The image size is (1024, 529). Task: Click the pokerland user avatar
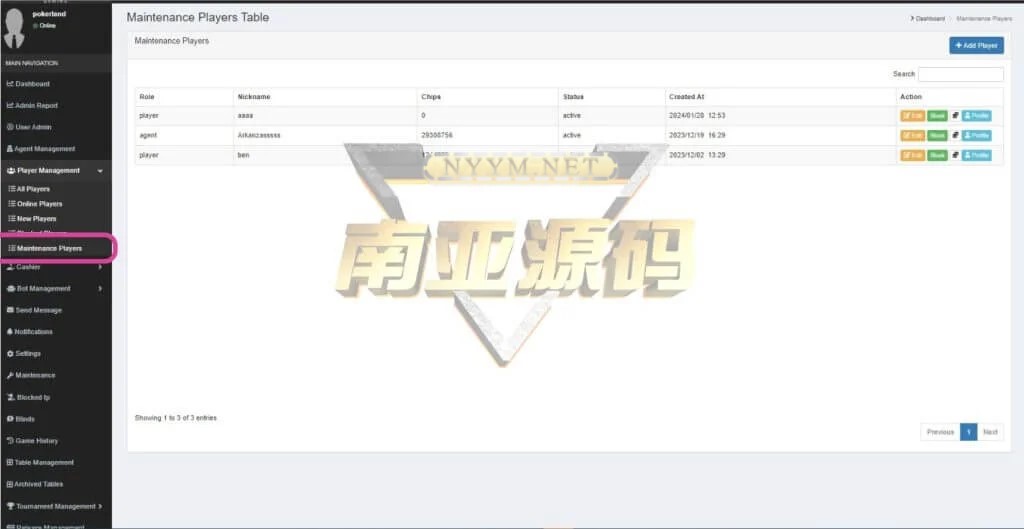pyautogui.click(x=15, y=28)
